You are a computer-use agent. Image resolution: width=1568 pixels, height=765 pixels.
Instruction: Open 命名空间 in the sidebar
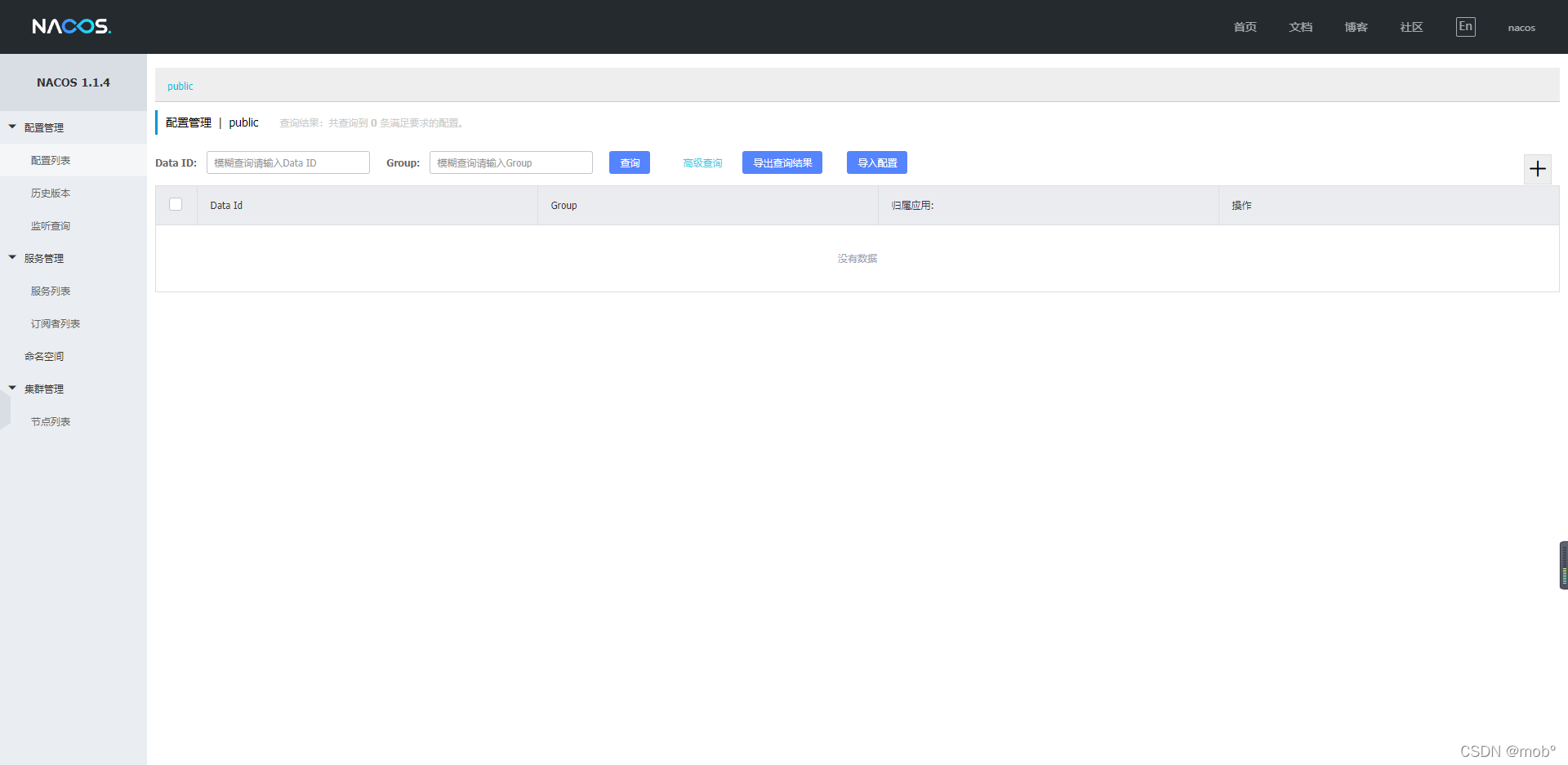point(44,356)
